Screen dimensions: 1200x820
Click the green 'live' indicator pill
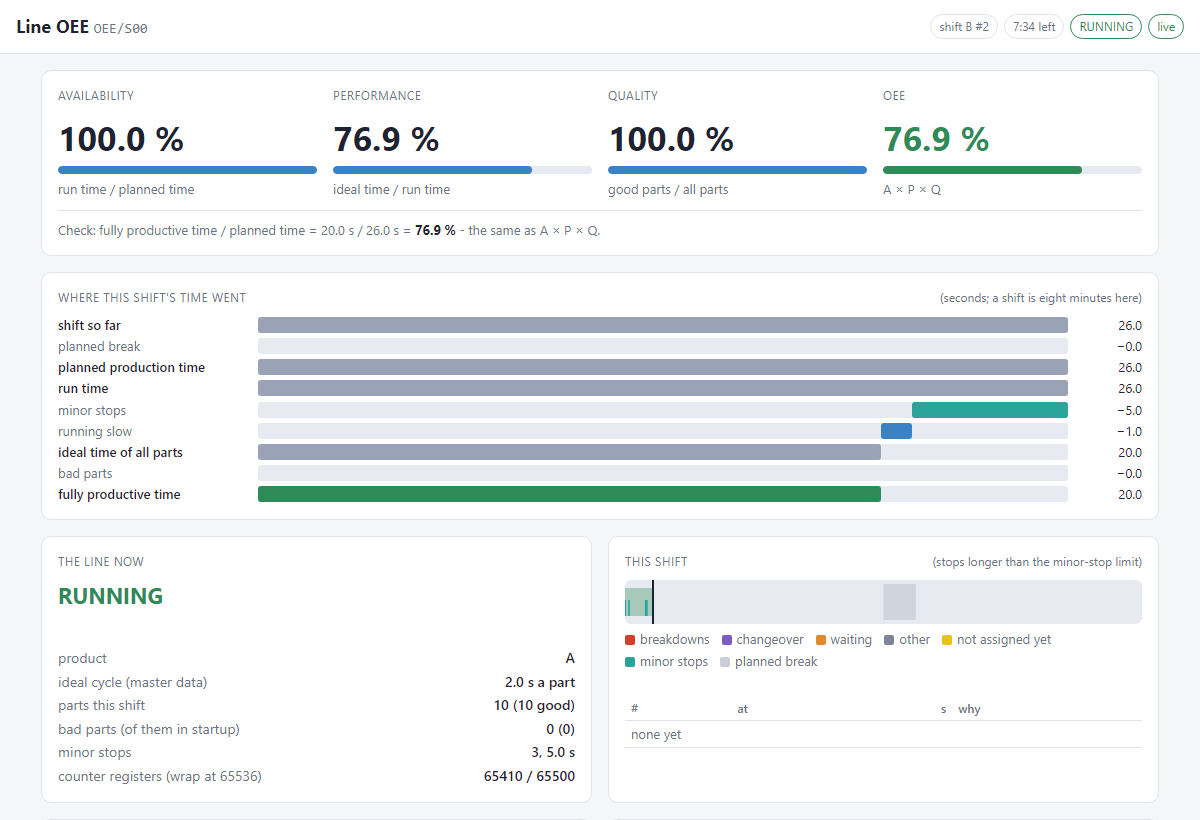point(1166,27)
